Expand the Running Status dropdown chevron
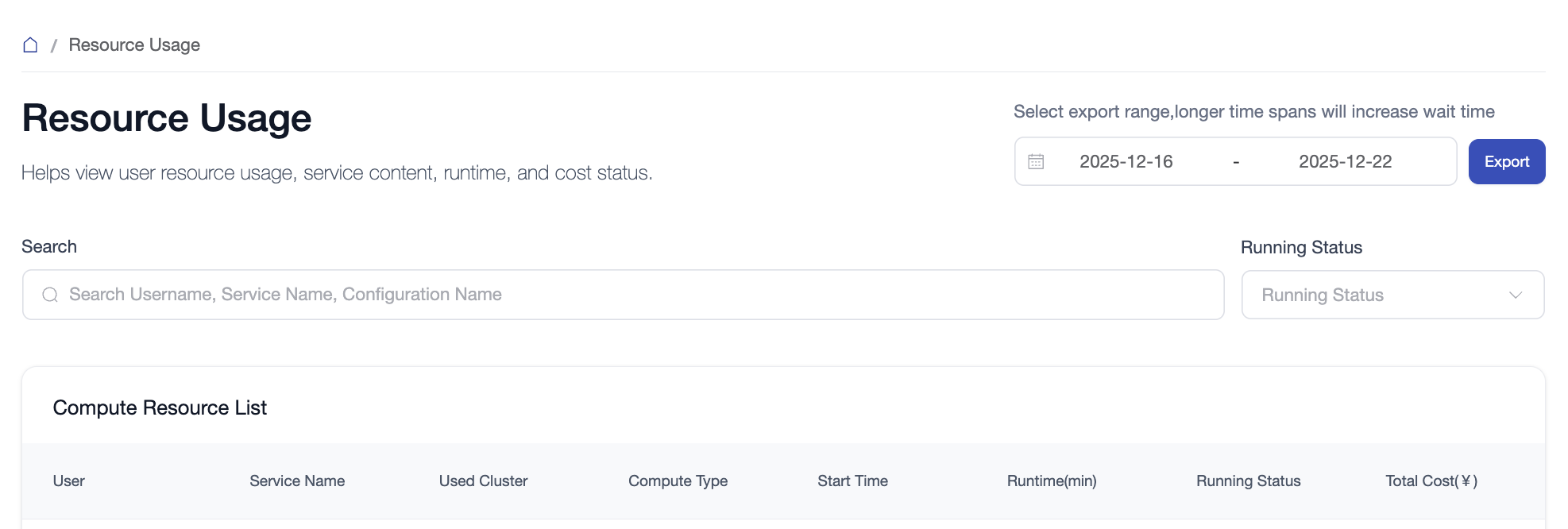Image resolution: width=1568 pixels, height=529 pixels. [x=1515, y=295]
